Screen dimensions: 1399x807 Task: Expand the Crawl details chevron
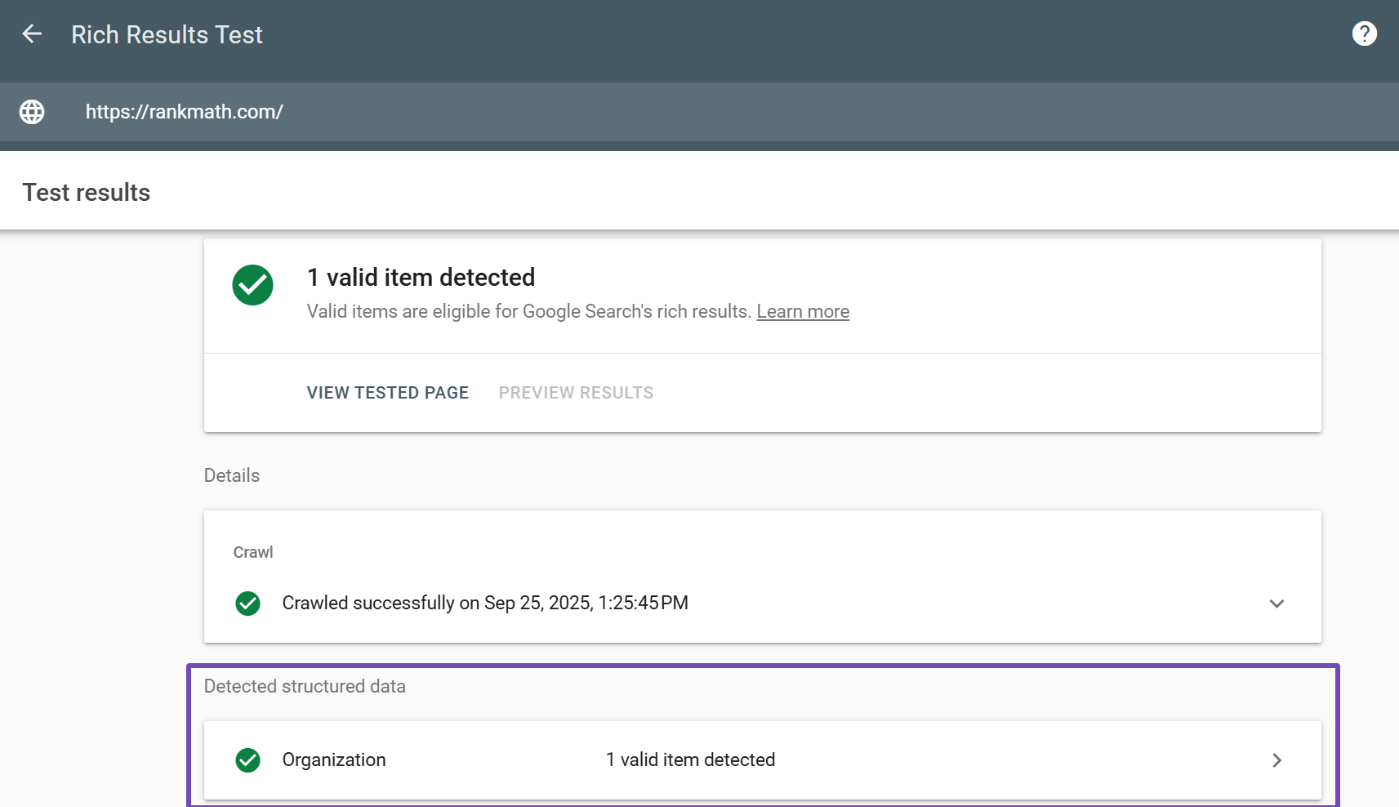point(1276,603)
